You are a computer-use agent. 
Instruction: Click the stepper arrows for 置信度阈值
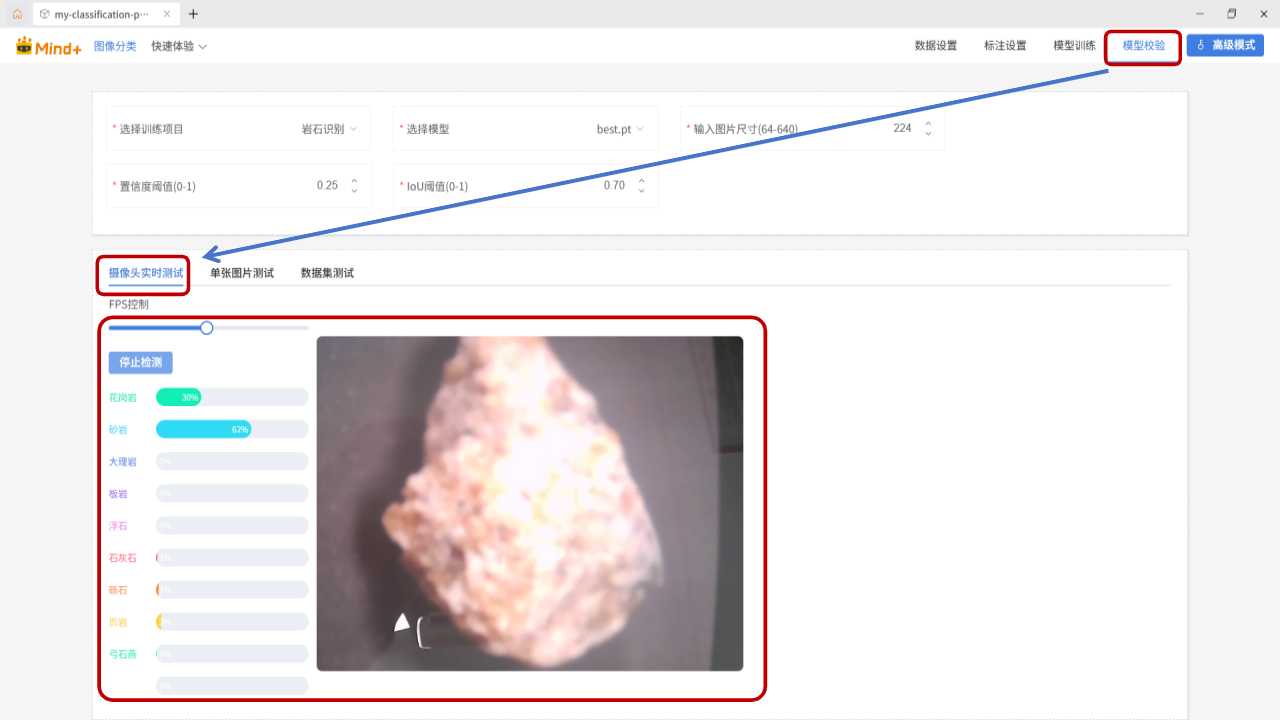[354, 186]
